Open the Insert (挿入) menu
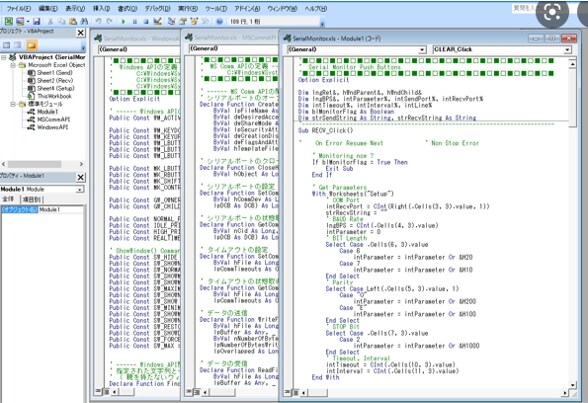Image resolution: width=588 pixels, height=403 pixels. [x=101, y=8]
